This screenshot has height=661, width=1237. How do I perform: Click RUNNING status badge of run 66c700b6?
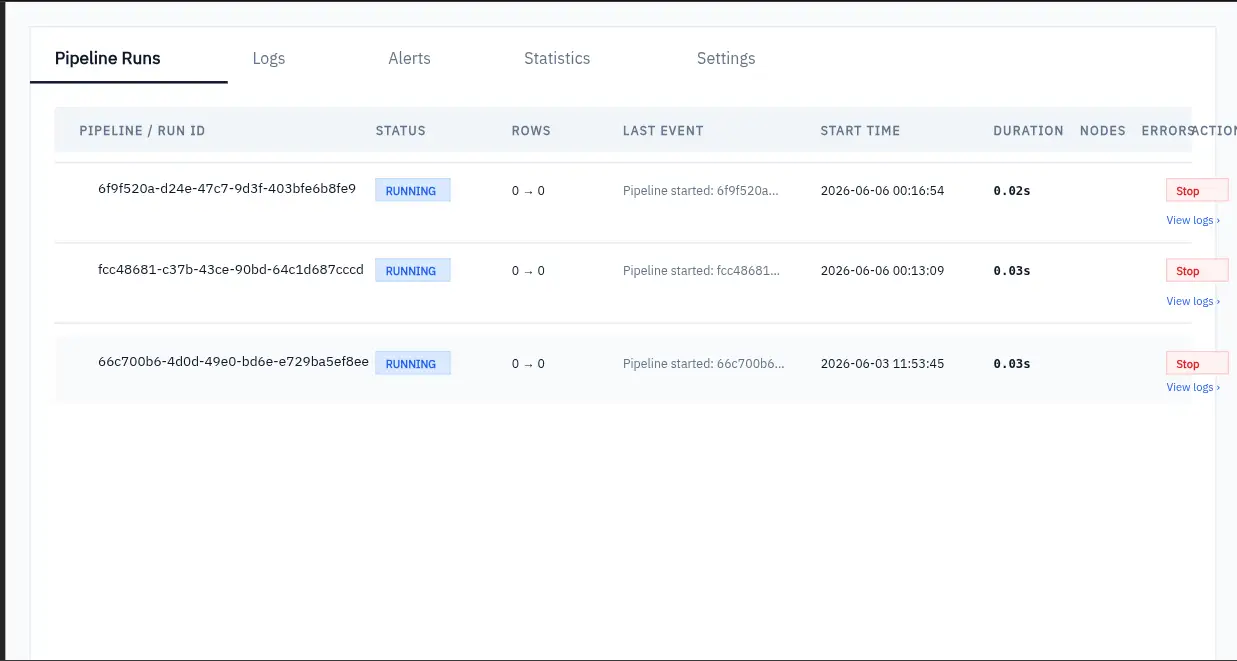pyautogui.click(x=412, y=364)
